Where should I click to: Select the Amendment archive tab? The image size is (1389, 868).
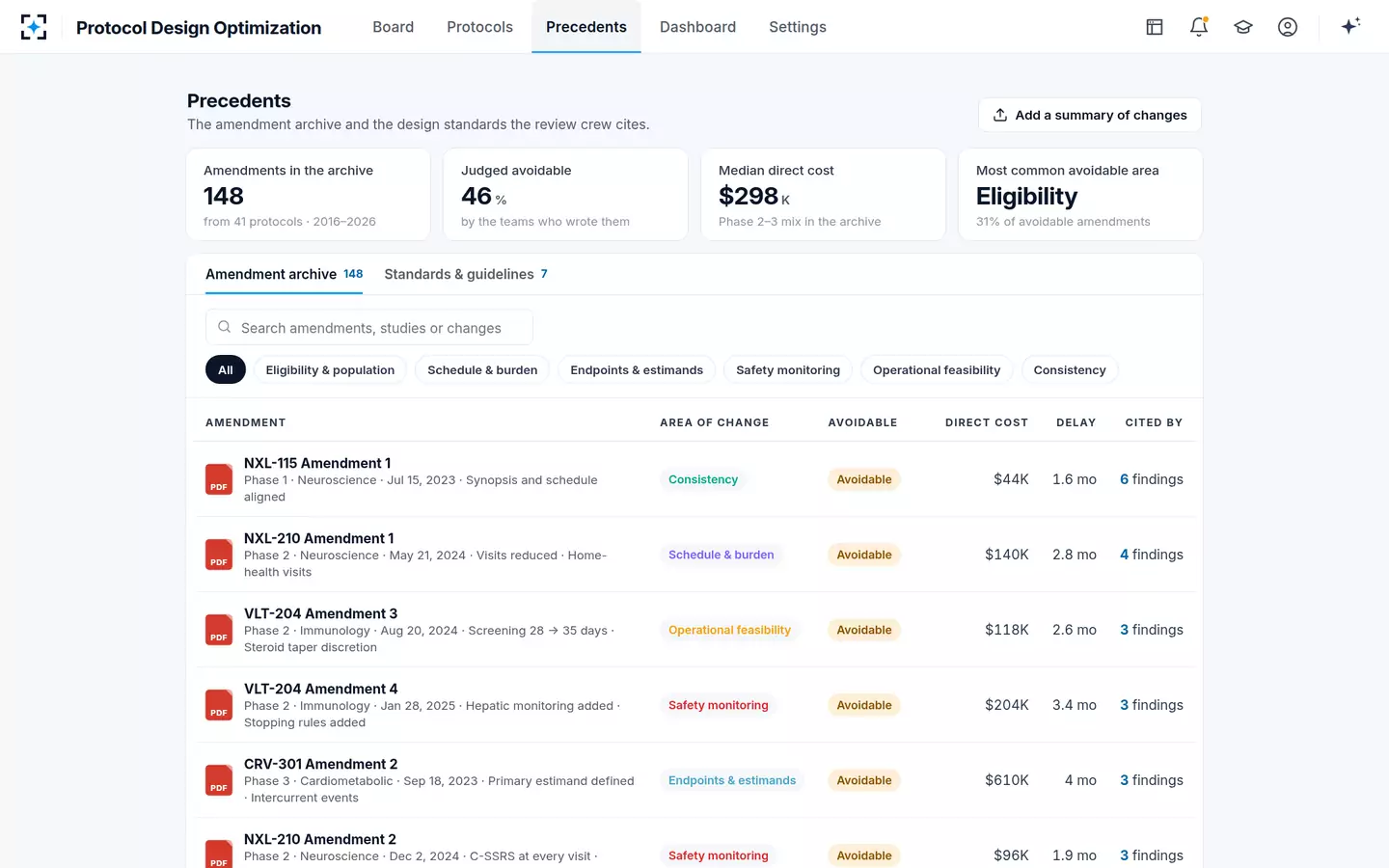tap(285, 274)
